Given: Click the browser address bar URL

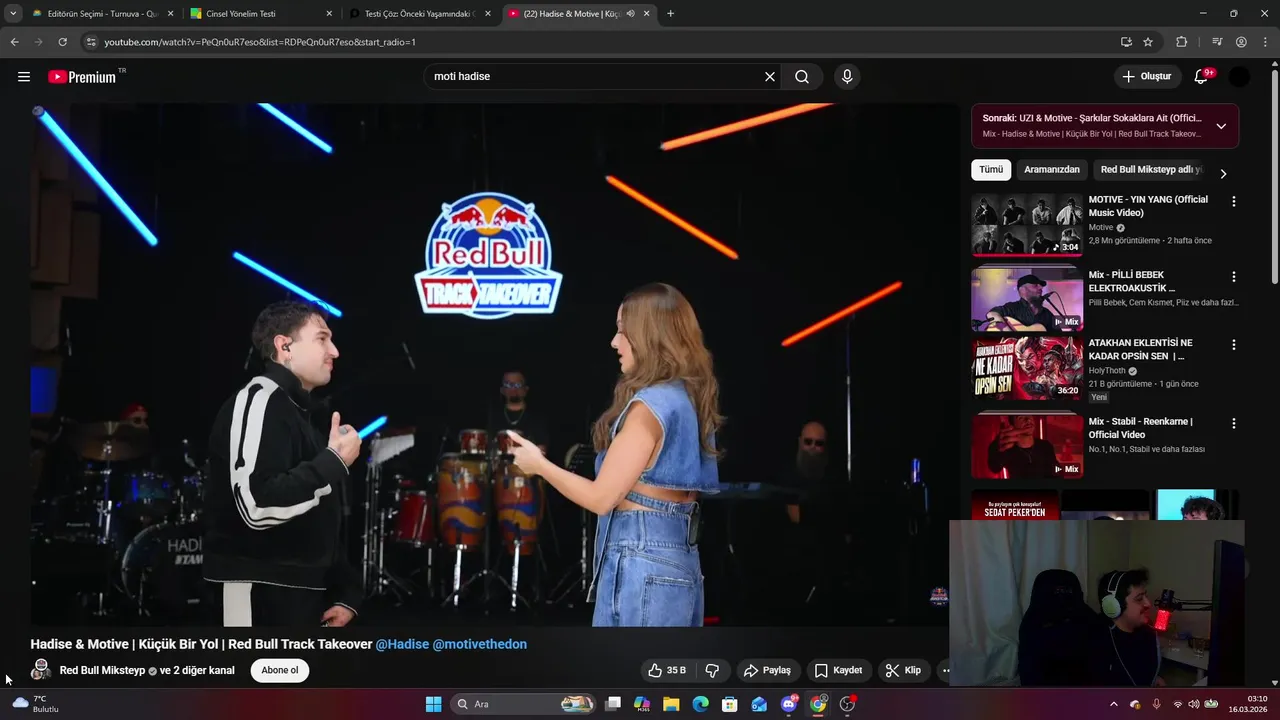Looking at the screenshot, I should (x=260, y=42).
